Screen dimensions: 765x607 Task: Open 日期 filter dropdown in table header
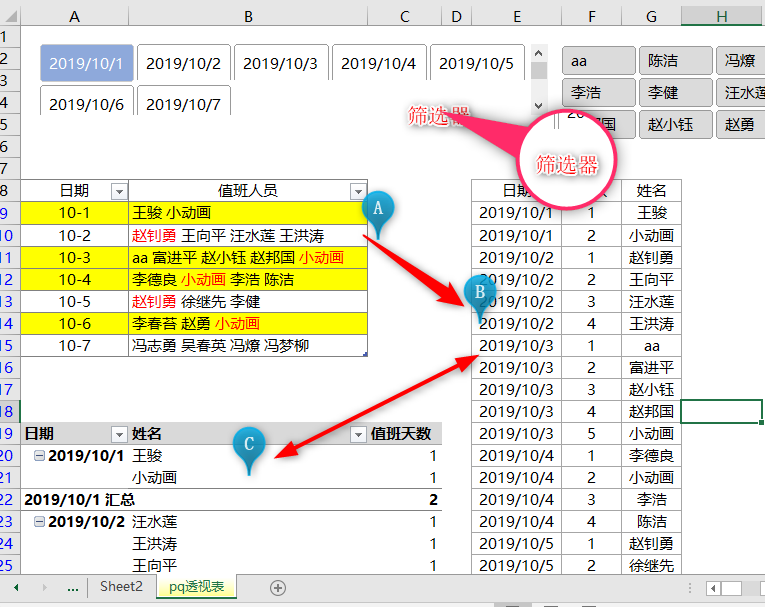[x=119, y=191]
